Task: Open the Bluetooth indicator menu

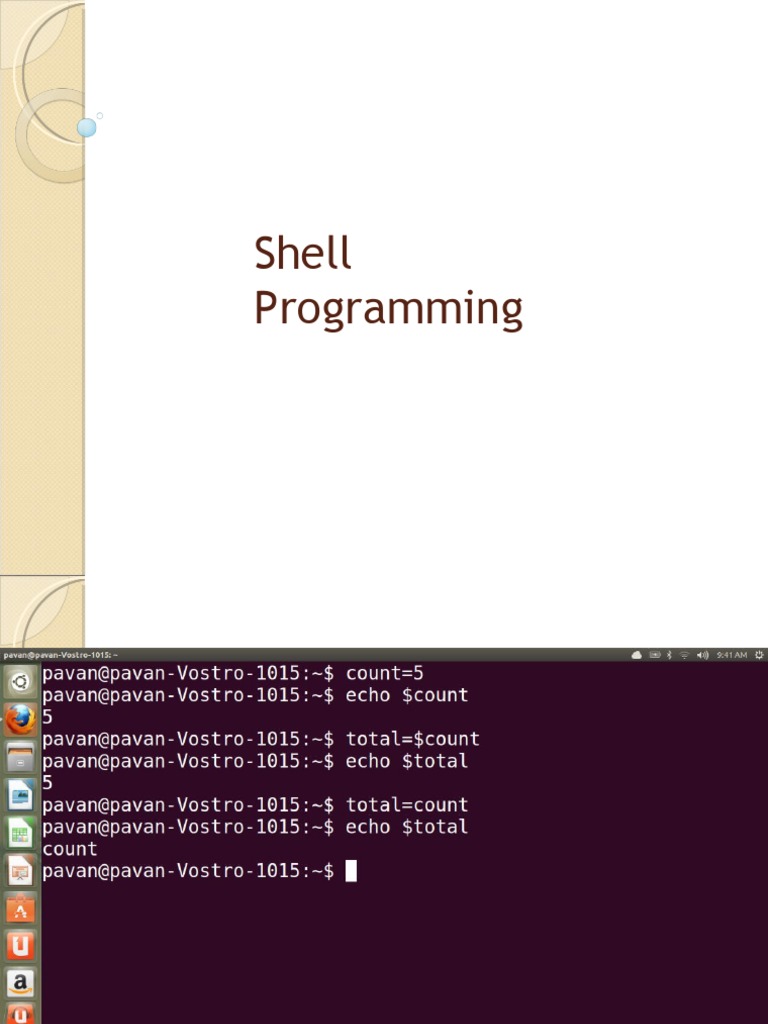Action: 669,654
